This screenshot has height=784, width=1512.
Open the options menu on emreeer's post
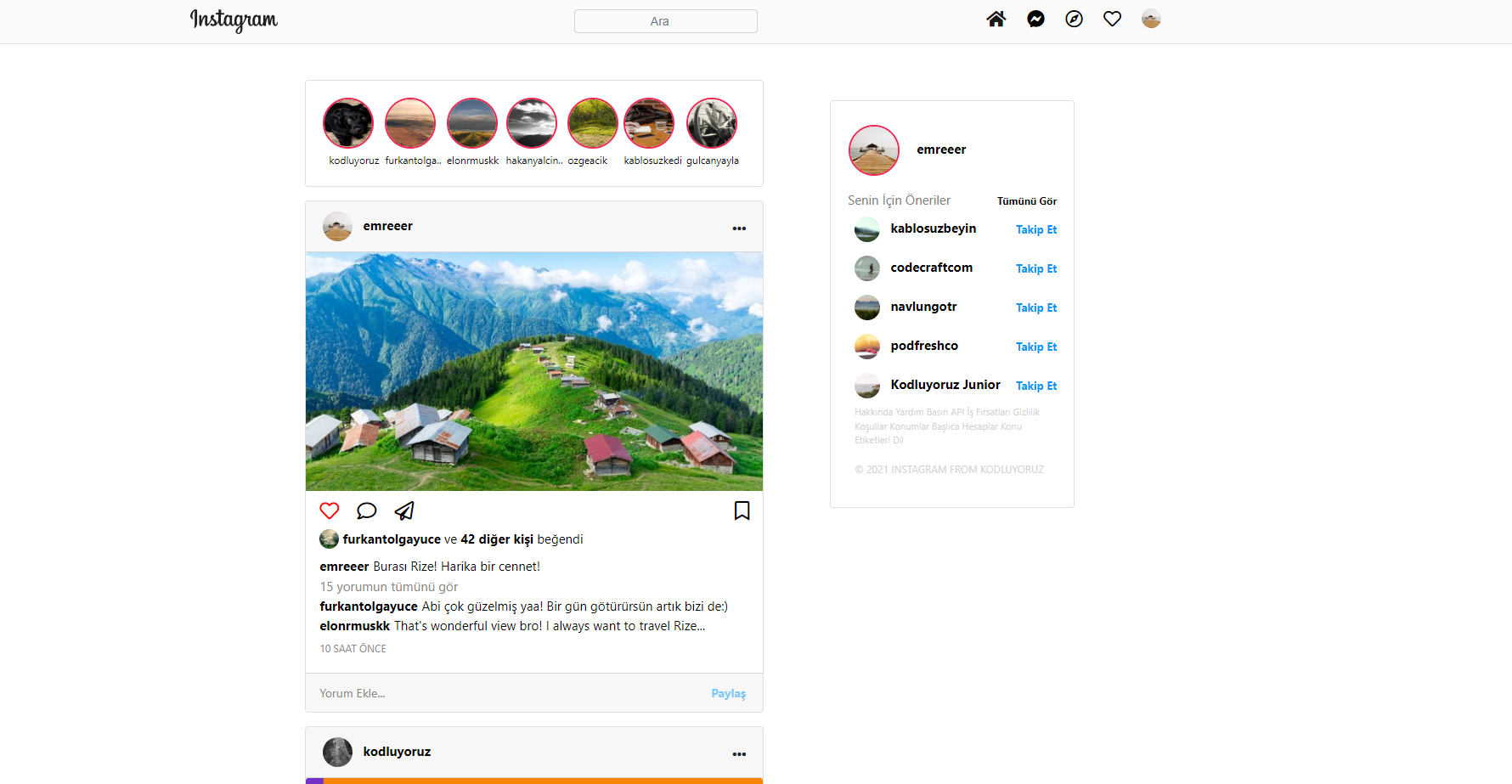[x=739, y=227]
